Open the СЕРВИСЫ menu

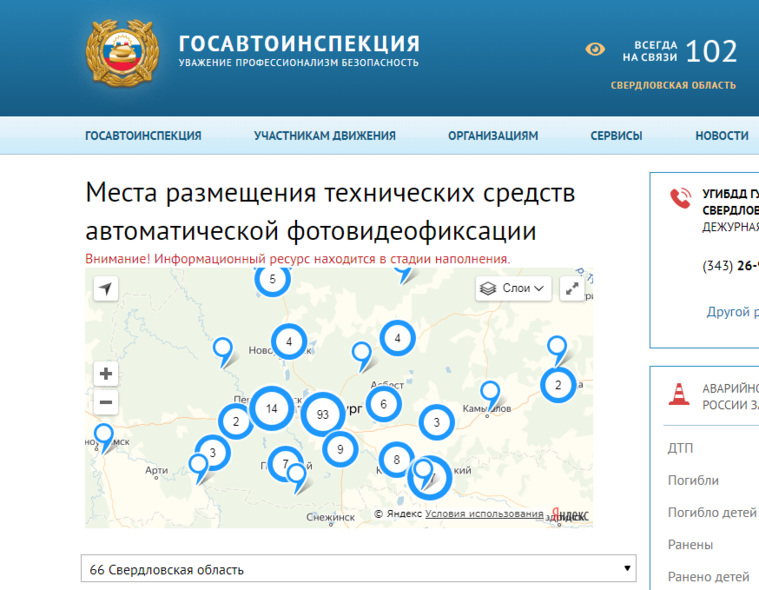(x=616, y=136)
